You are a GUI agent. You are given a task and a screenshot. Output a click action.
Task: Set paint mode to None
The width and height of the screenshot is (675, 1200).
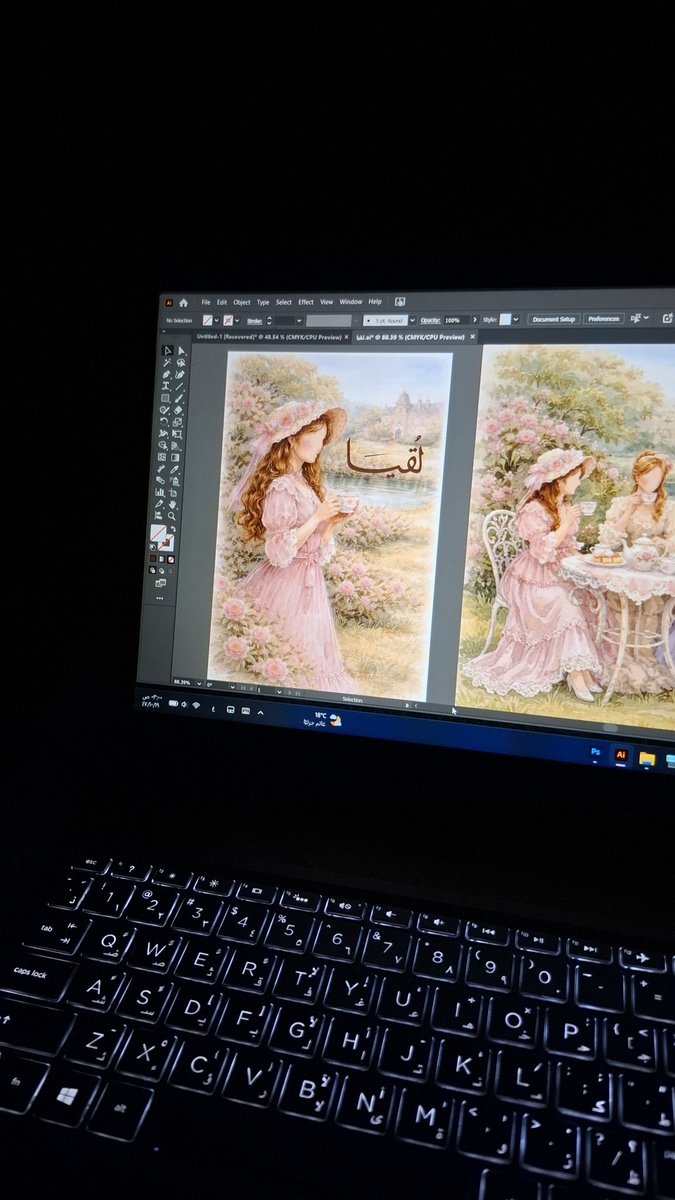coord(170,559)
